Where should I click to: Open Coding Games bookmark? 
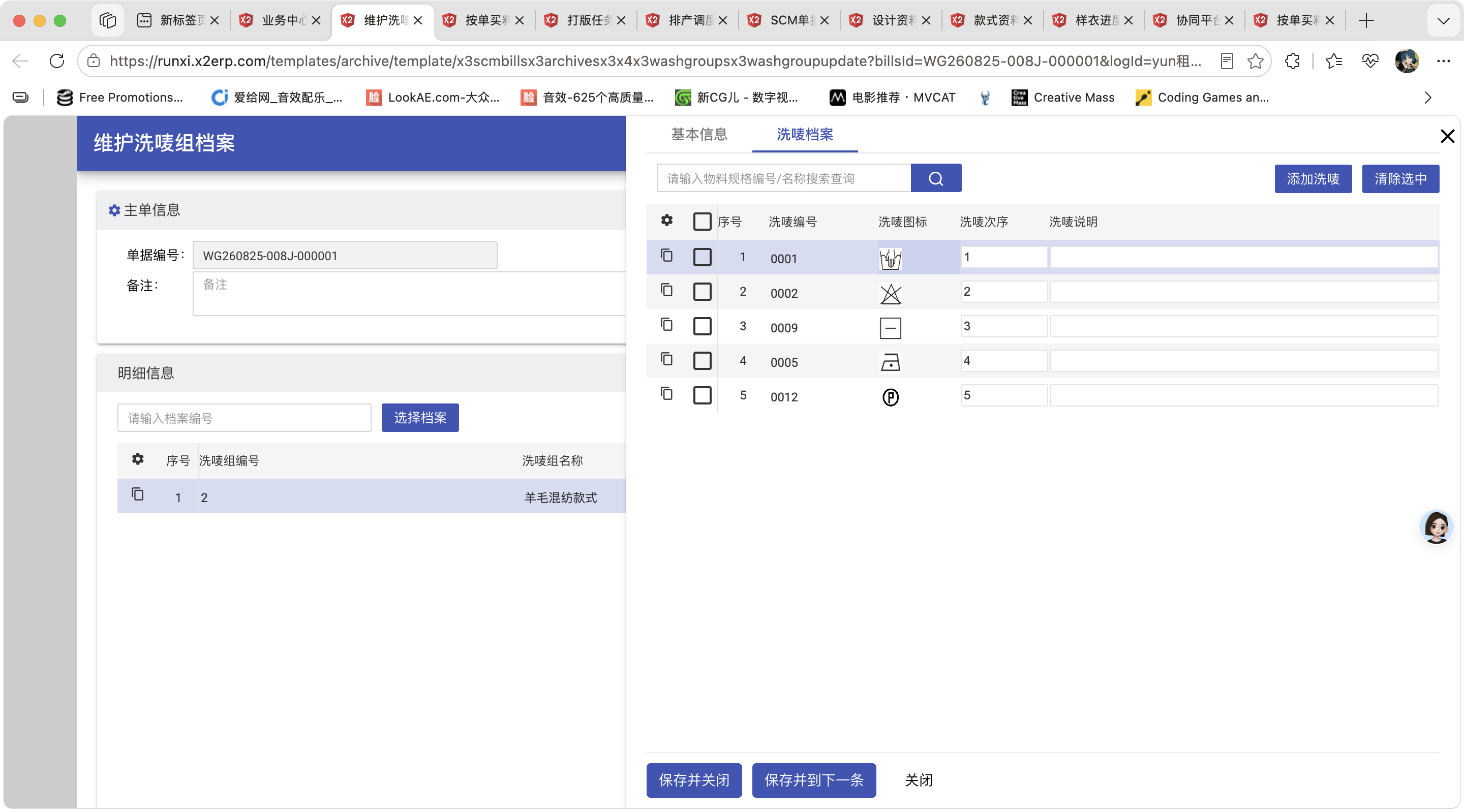1203,98
